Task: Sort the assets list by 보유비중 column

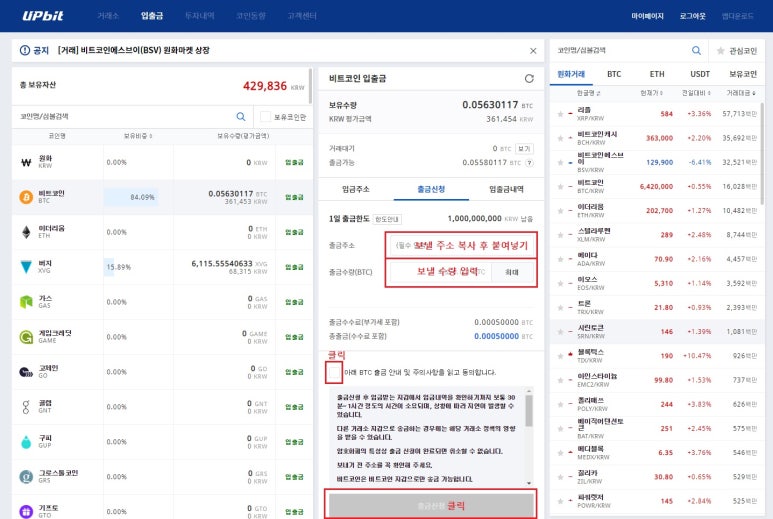Action: coord(138,136)
